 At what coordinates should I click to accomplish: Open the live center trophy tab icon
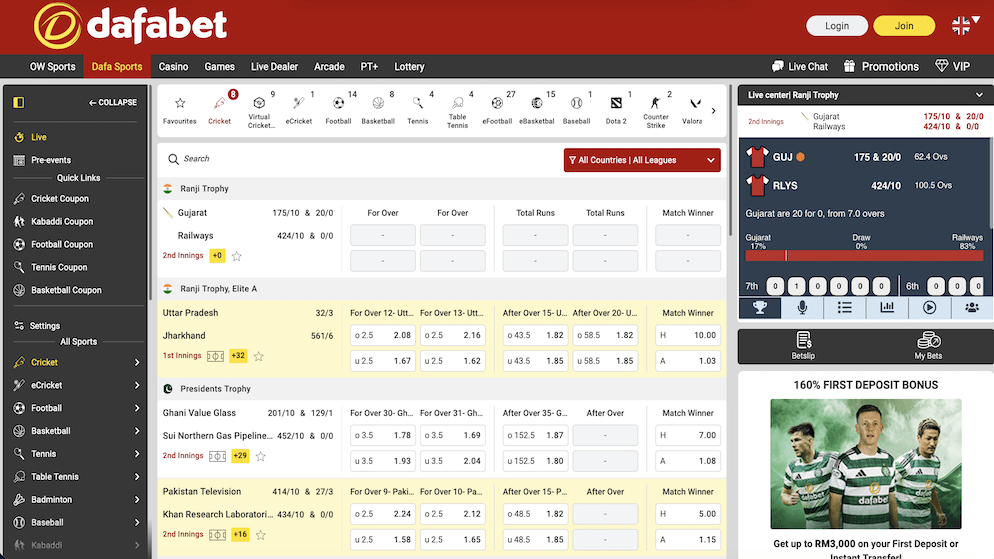click(x=759, y=308)
